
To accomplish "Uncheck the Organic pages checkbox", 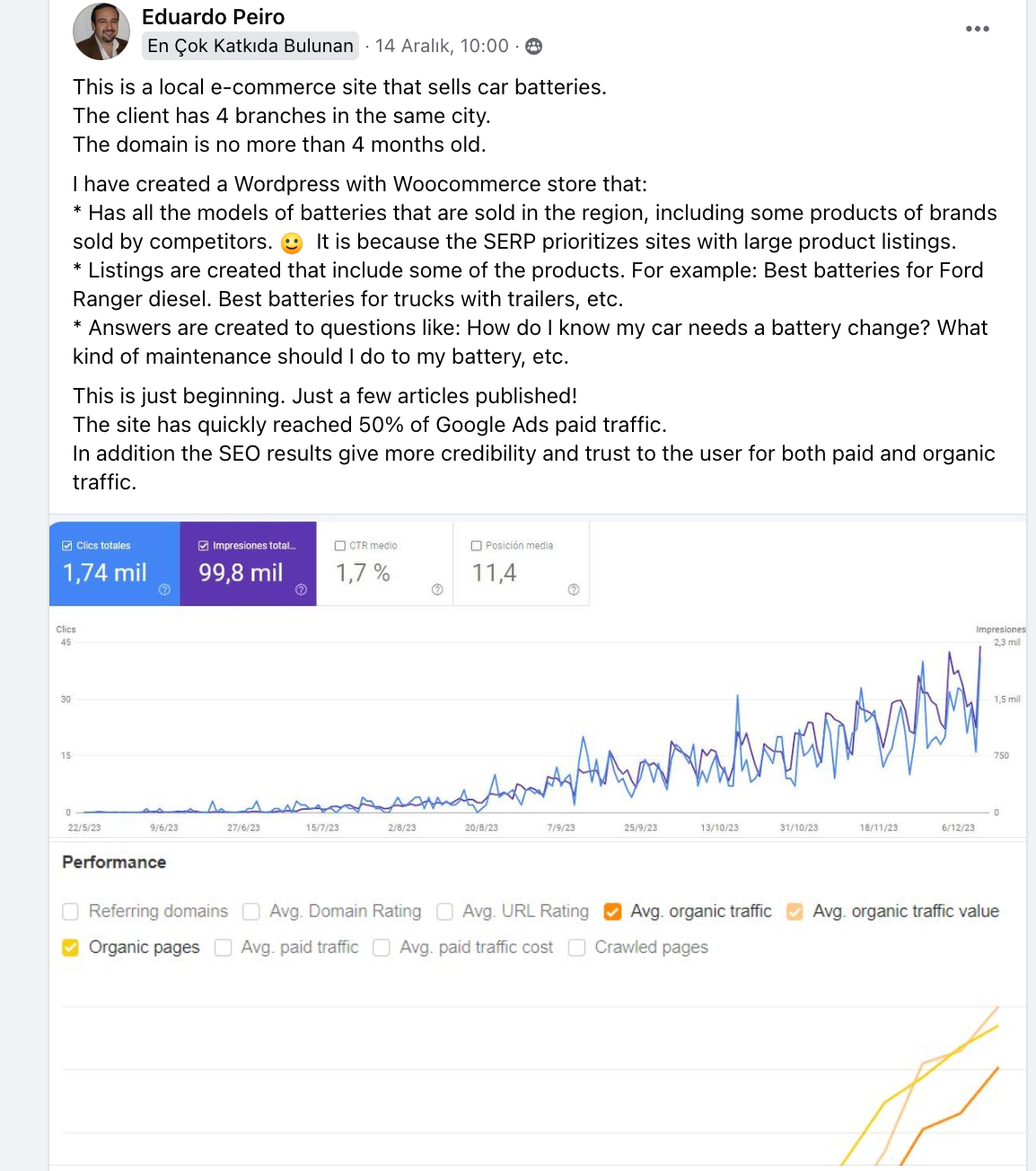I will point(71,947).
